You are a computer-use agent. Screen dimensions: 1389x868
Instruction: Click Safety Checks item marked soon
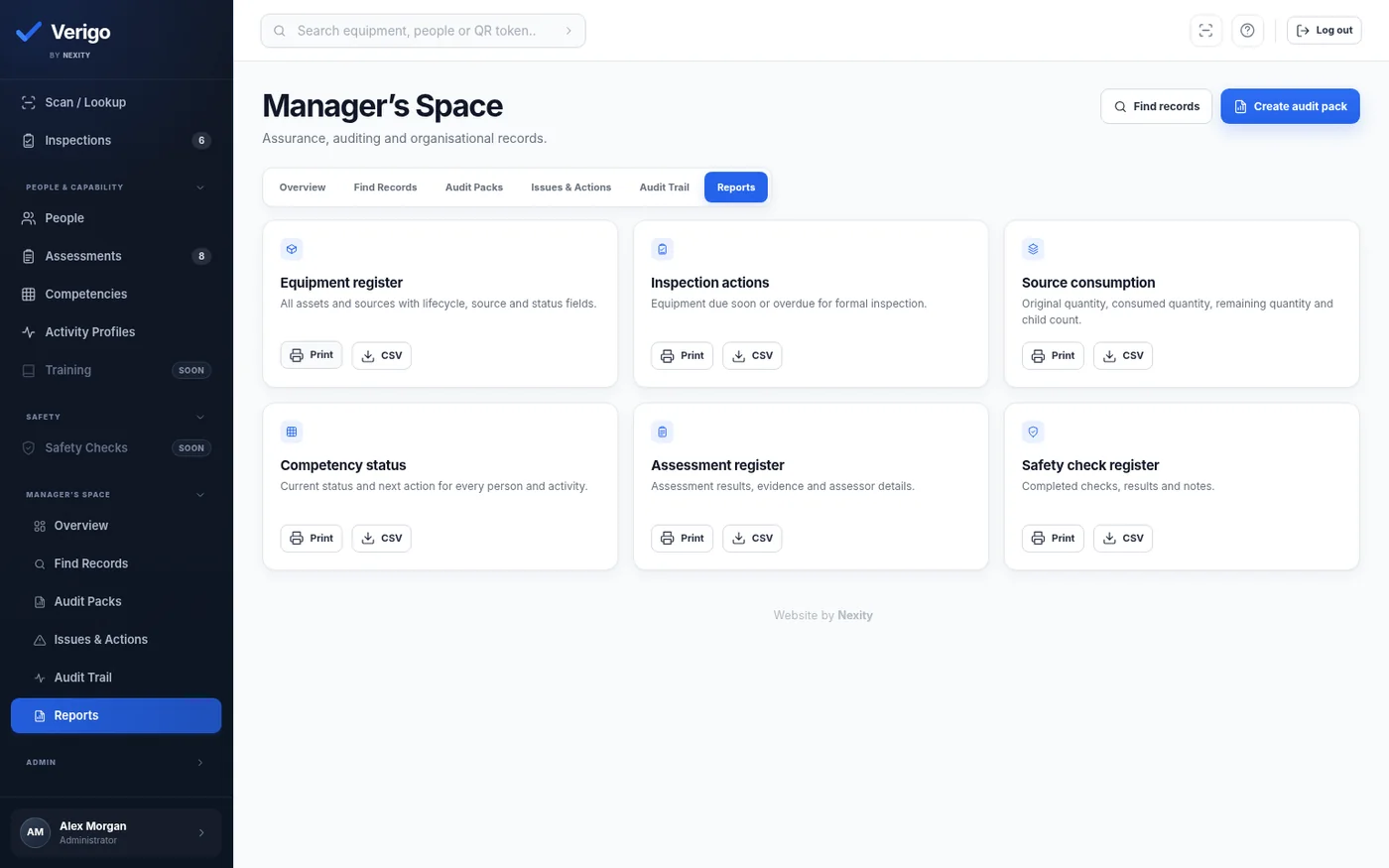click(x=116, y=448)
